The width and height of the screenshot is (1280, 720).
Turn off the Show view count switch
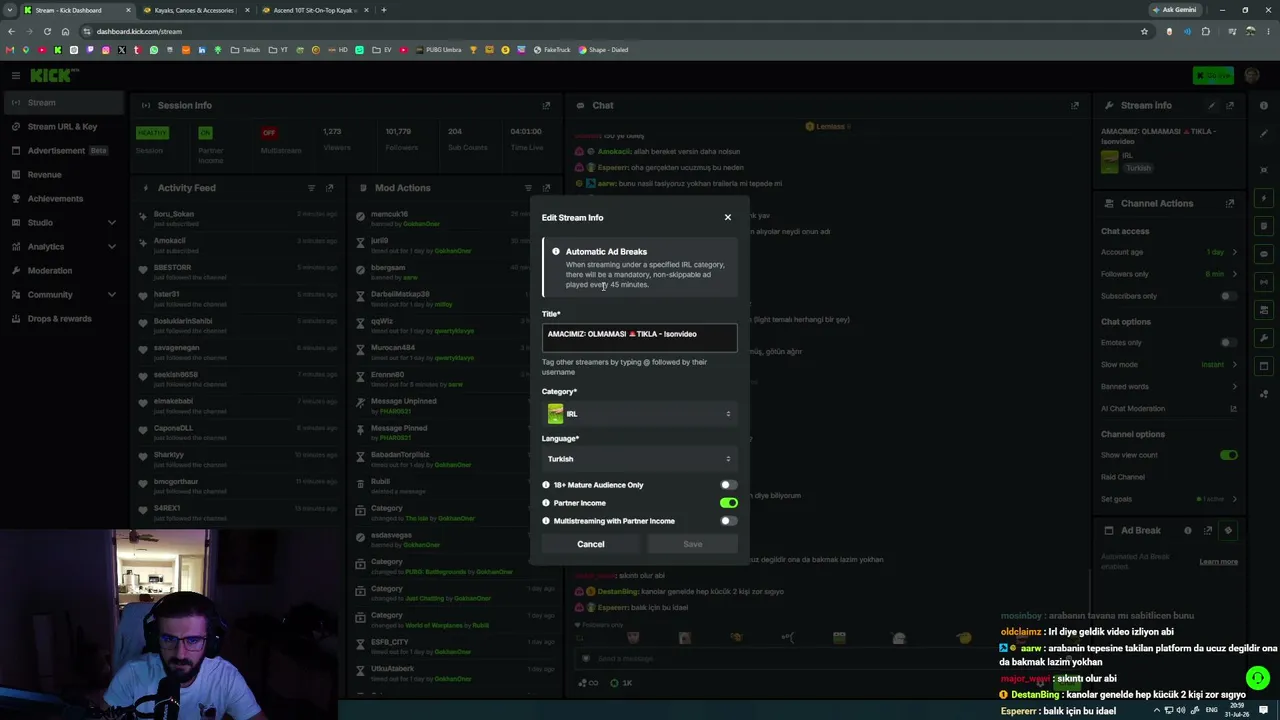click(x=1228, y=455)
